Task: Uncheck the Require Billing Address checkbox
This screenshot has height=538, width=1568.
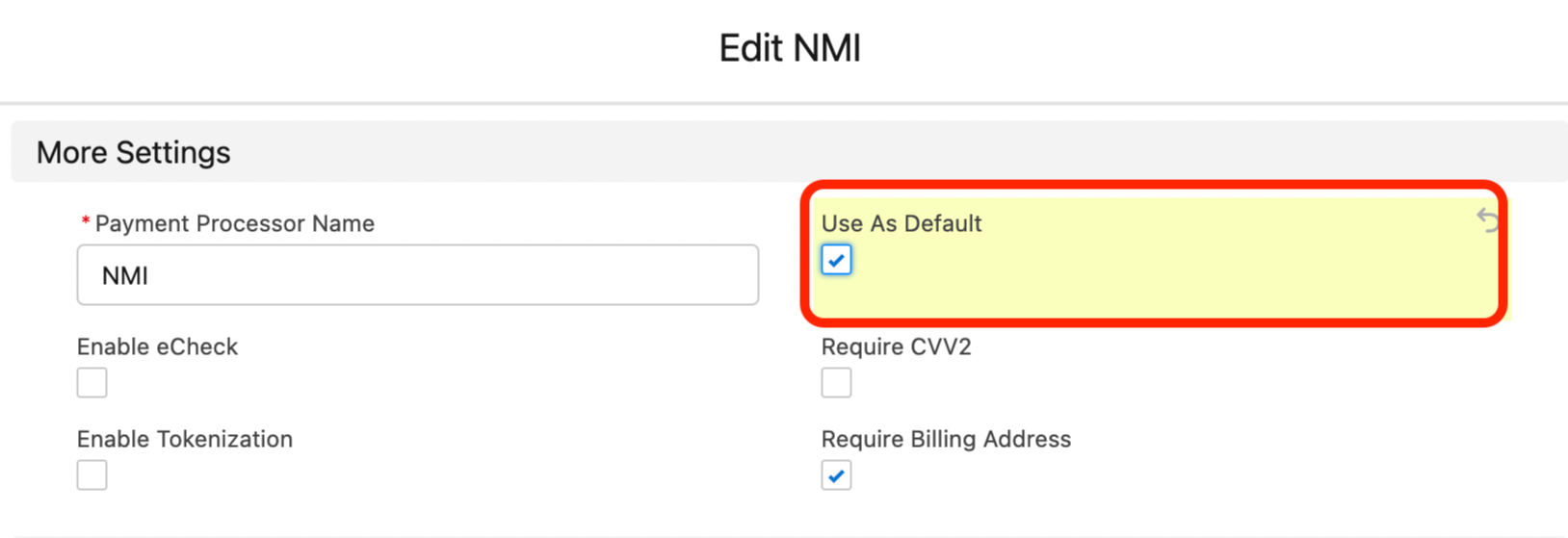Action: pos(836,475)
